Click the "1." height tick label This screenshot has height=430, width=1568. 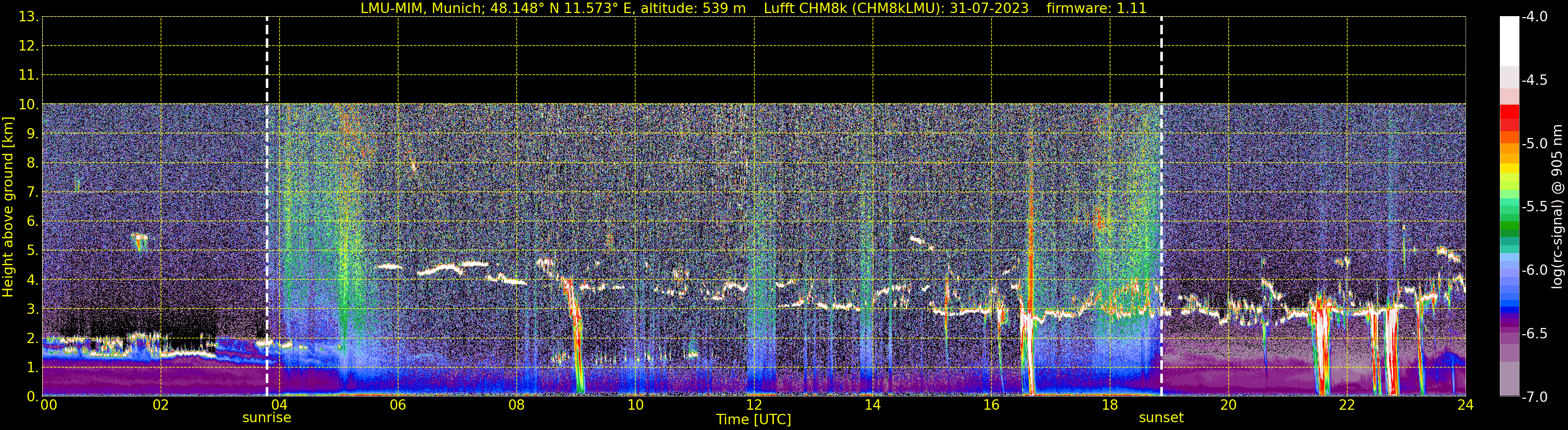coord(32,368)
